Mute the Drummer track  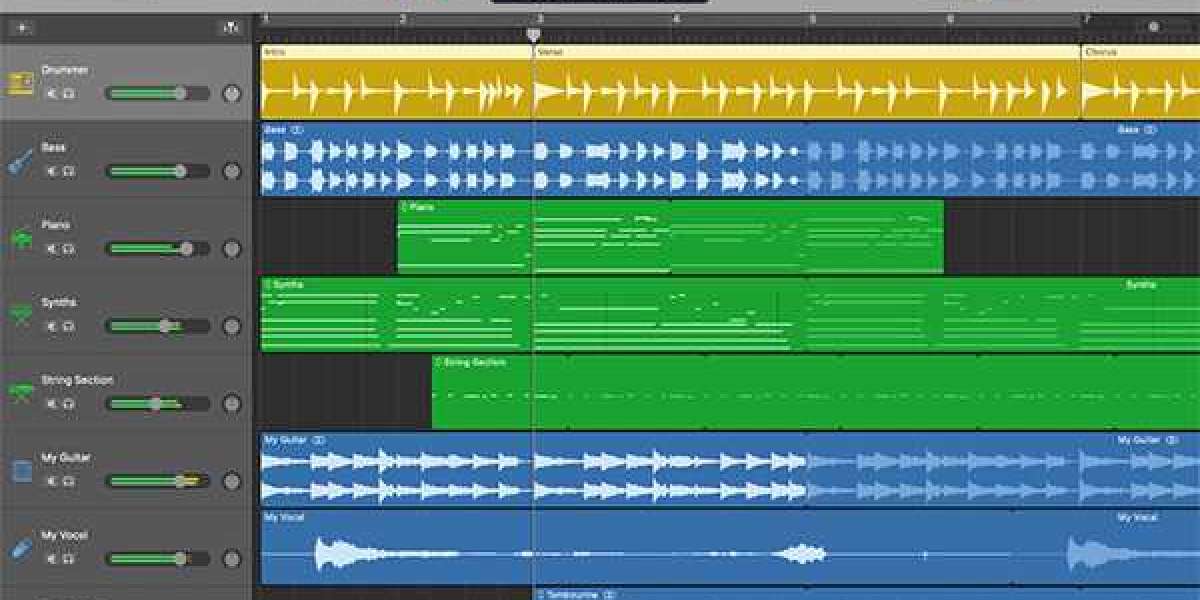coord(52,93)
